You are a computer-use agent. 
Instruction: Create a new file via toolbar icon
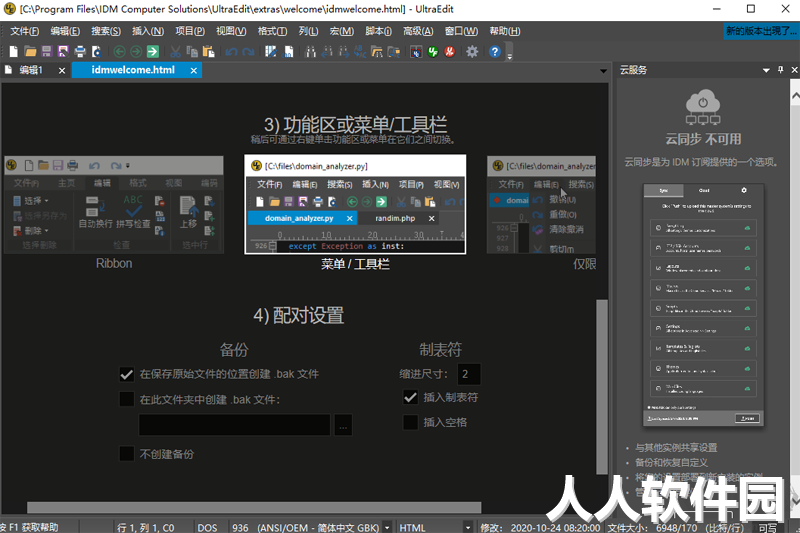14,52
